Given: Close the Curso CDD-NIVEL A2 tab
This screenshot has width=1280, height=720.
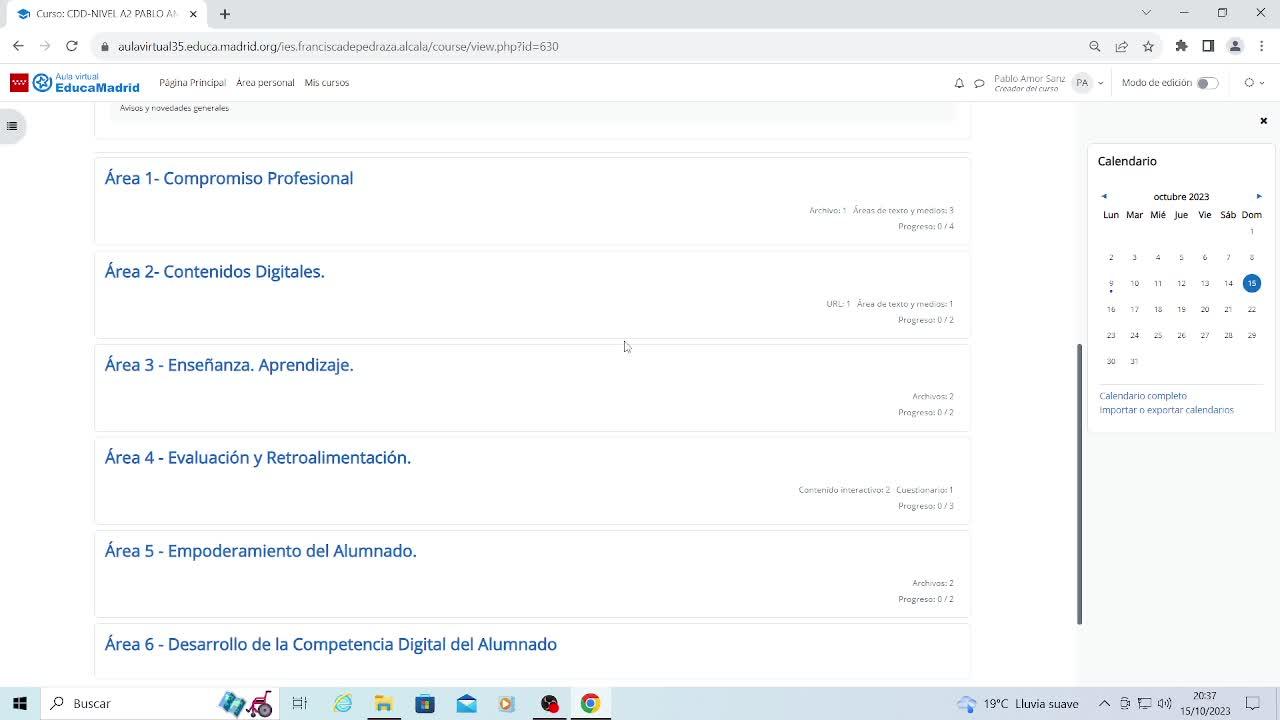Looking at the screenshot, I should [x=193, y=14].
